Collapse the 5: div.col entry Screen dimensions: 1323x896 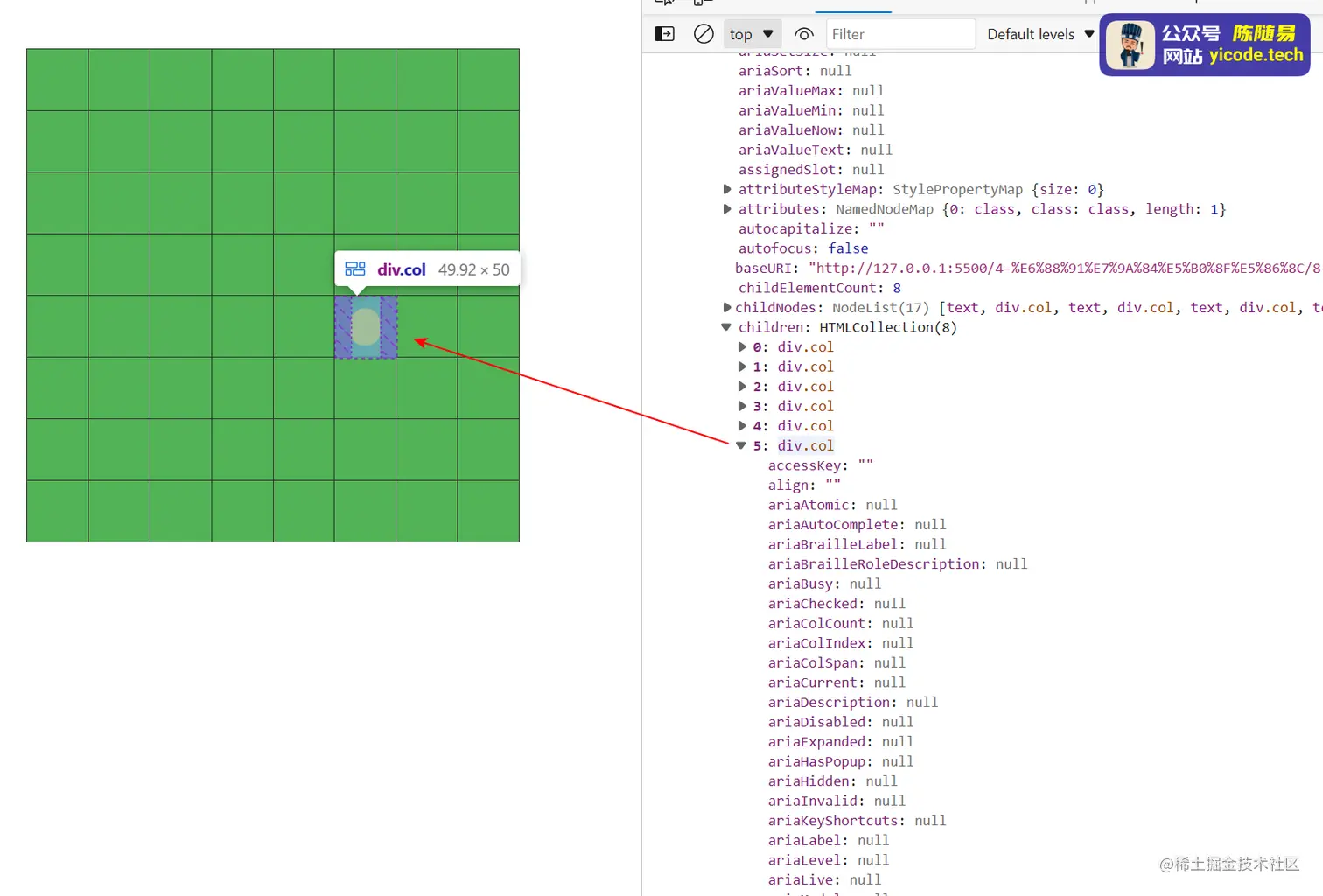click(x=740, y=445)
